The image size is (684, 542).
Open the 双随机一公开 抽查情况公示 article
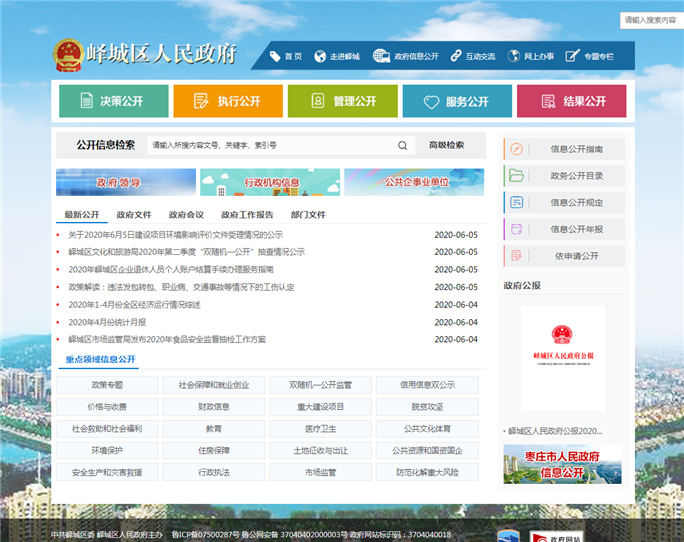pos(186,252)
